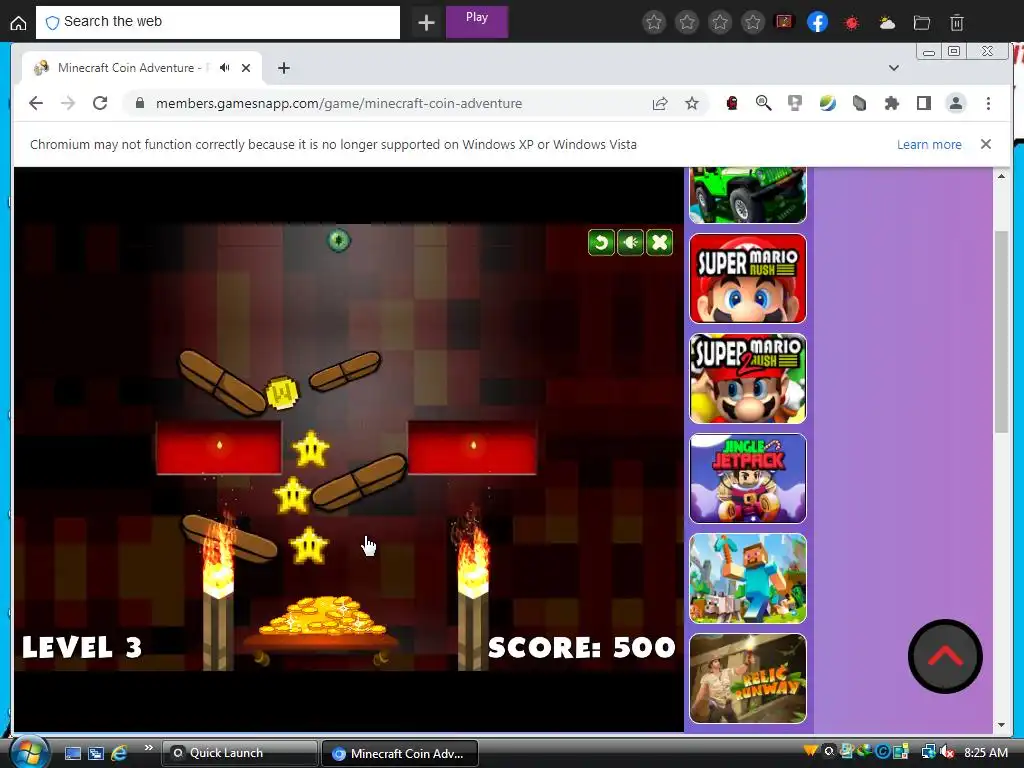Open the Extensions puzzle piece menu
This screenshot has width=1024, height=768.
891,103
